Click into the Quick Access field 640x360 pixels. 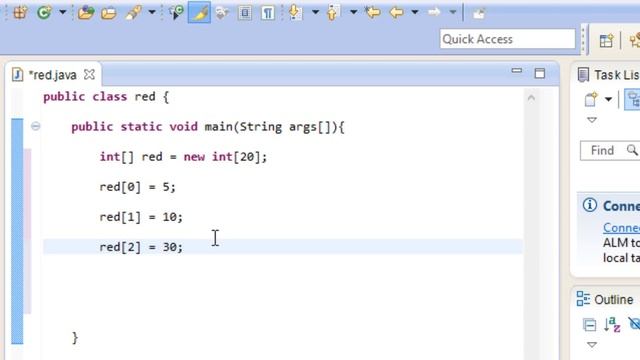click(507, 39)
